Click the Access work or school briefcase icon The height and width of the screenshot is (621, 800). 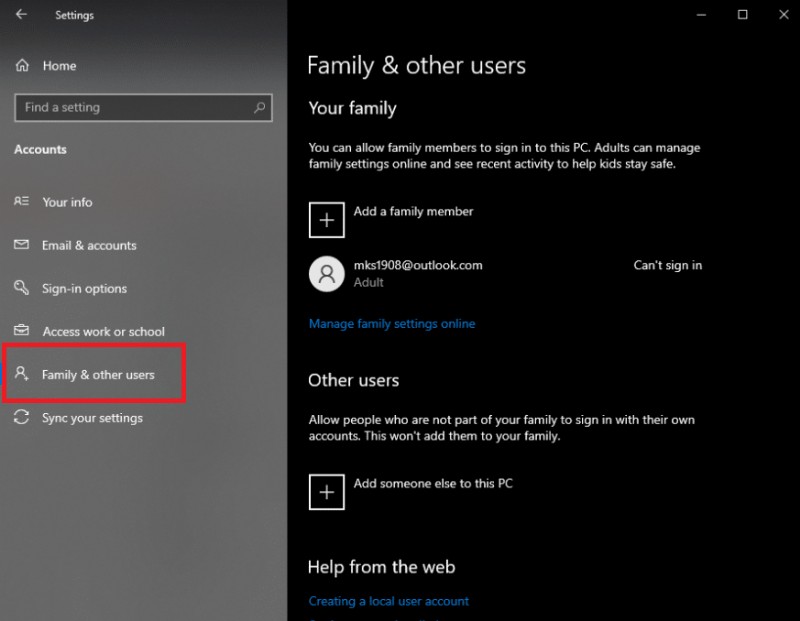click(x=22, y=331)
